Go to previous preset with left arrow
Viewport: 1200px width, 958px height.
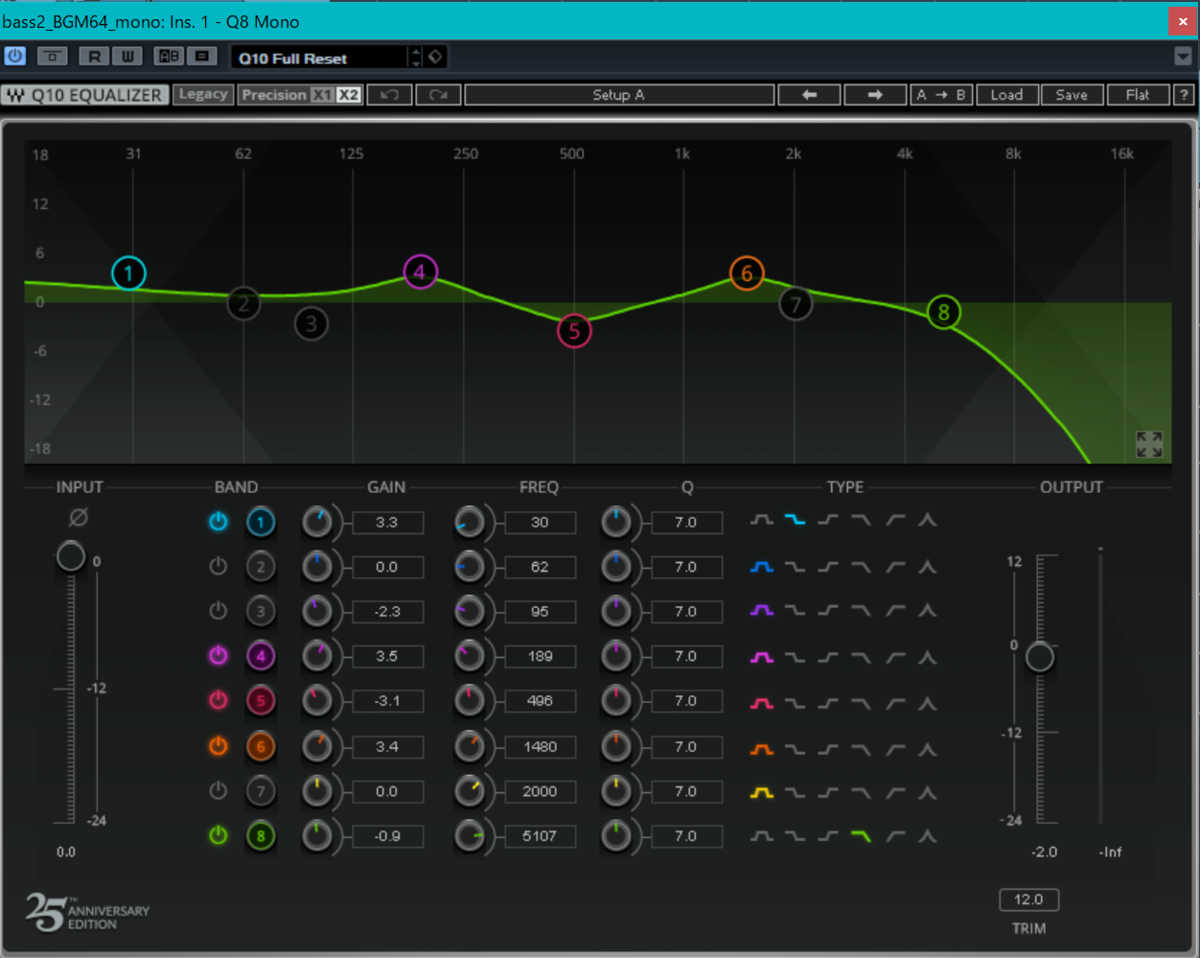point(809,95)
